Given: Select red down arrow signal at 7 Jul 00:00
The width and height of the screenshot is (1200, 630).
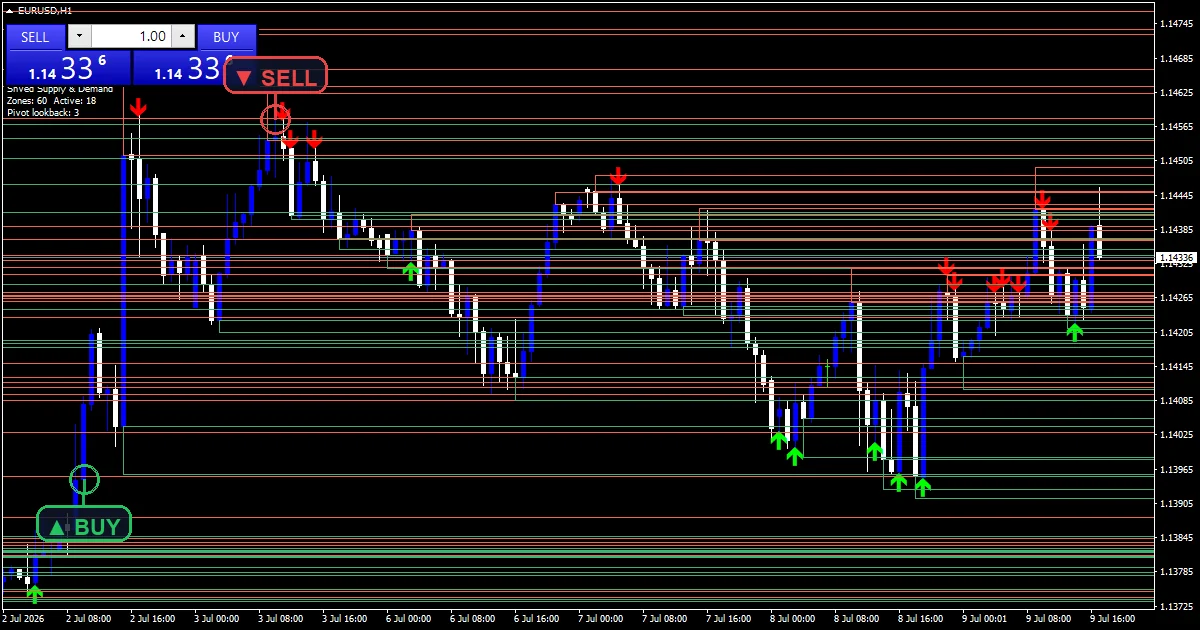Looking at the screenshot, I should point(618,177).
